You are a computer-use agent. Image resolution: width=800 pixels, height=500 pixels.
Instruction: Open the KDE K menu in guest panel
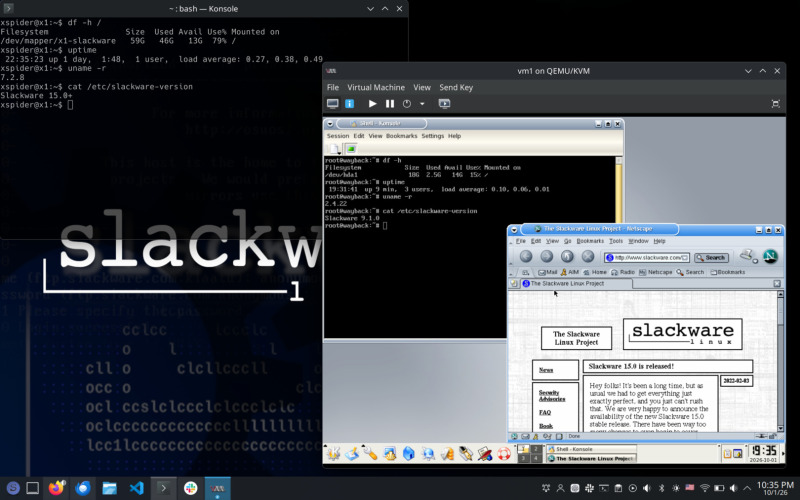pos(333,453)
